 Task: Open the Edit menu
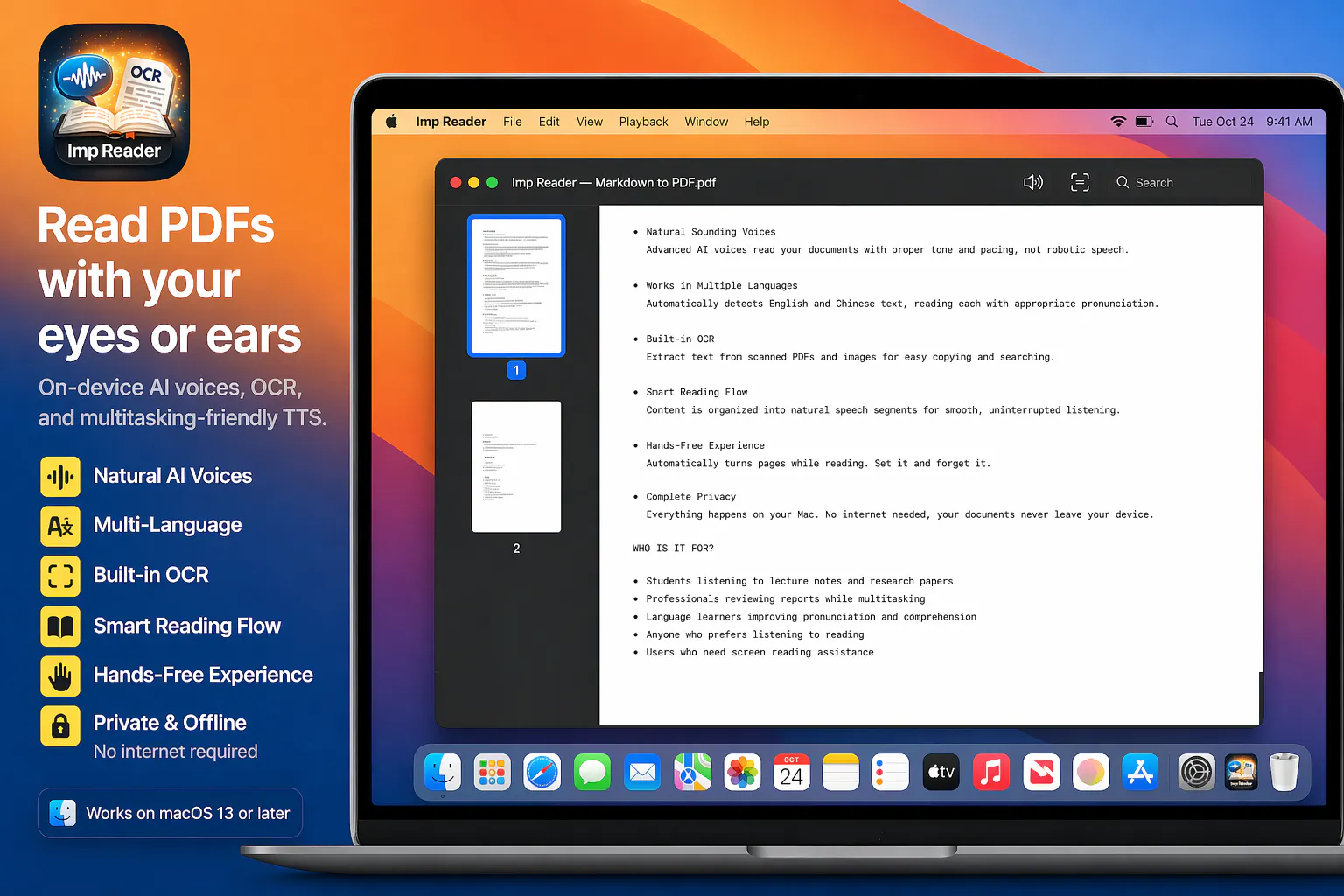549,122
